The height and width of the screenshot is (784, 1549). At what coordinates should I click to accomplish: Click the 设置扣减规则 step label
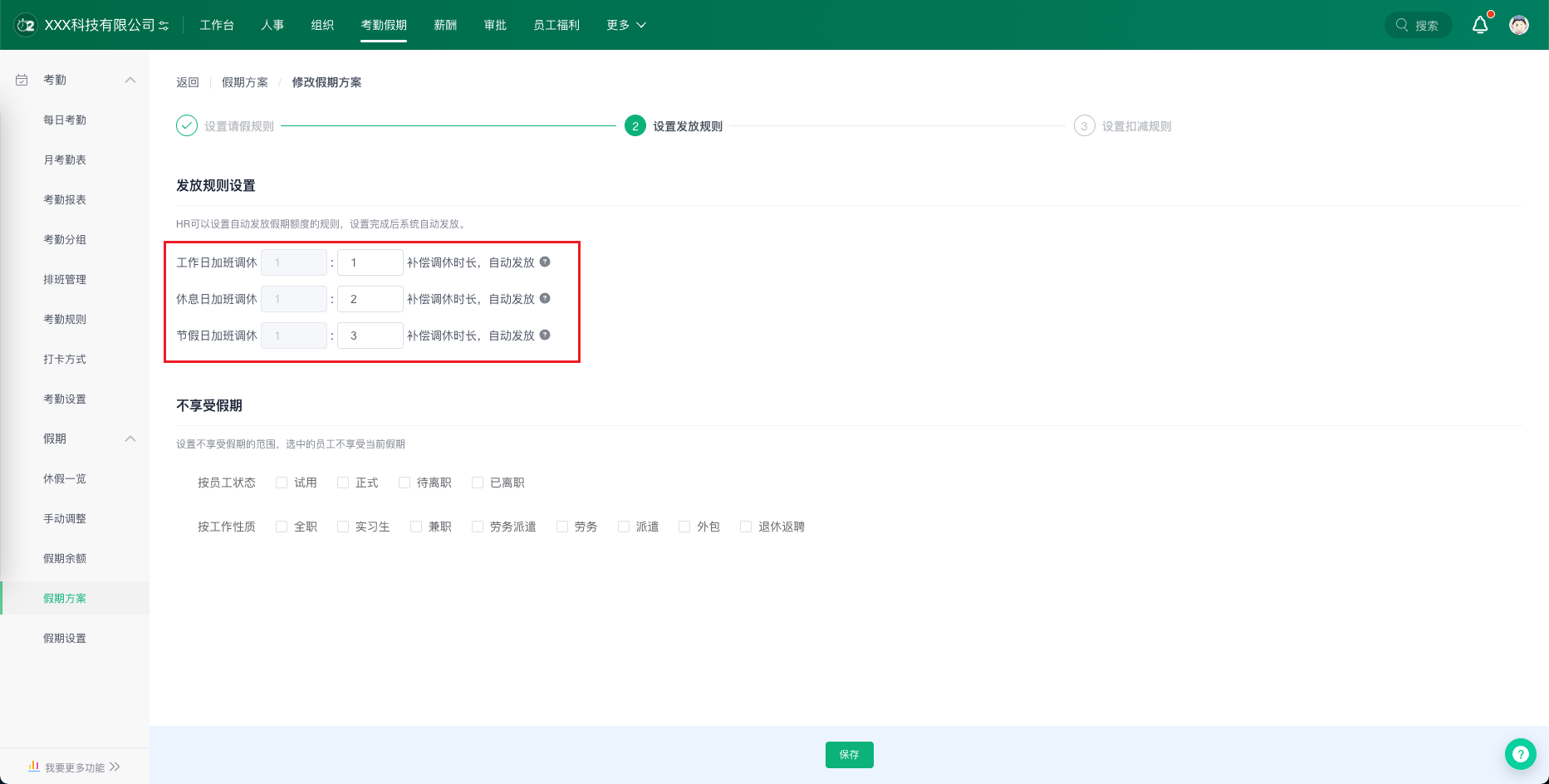tap(1136, 126)
